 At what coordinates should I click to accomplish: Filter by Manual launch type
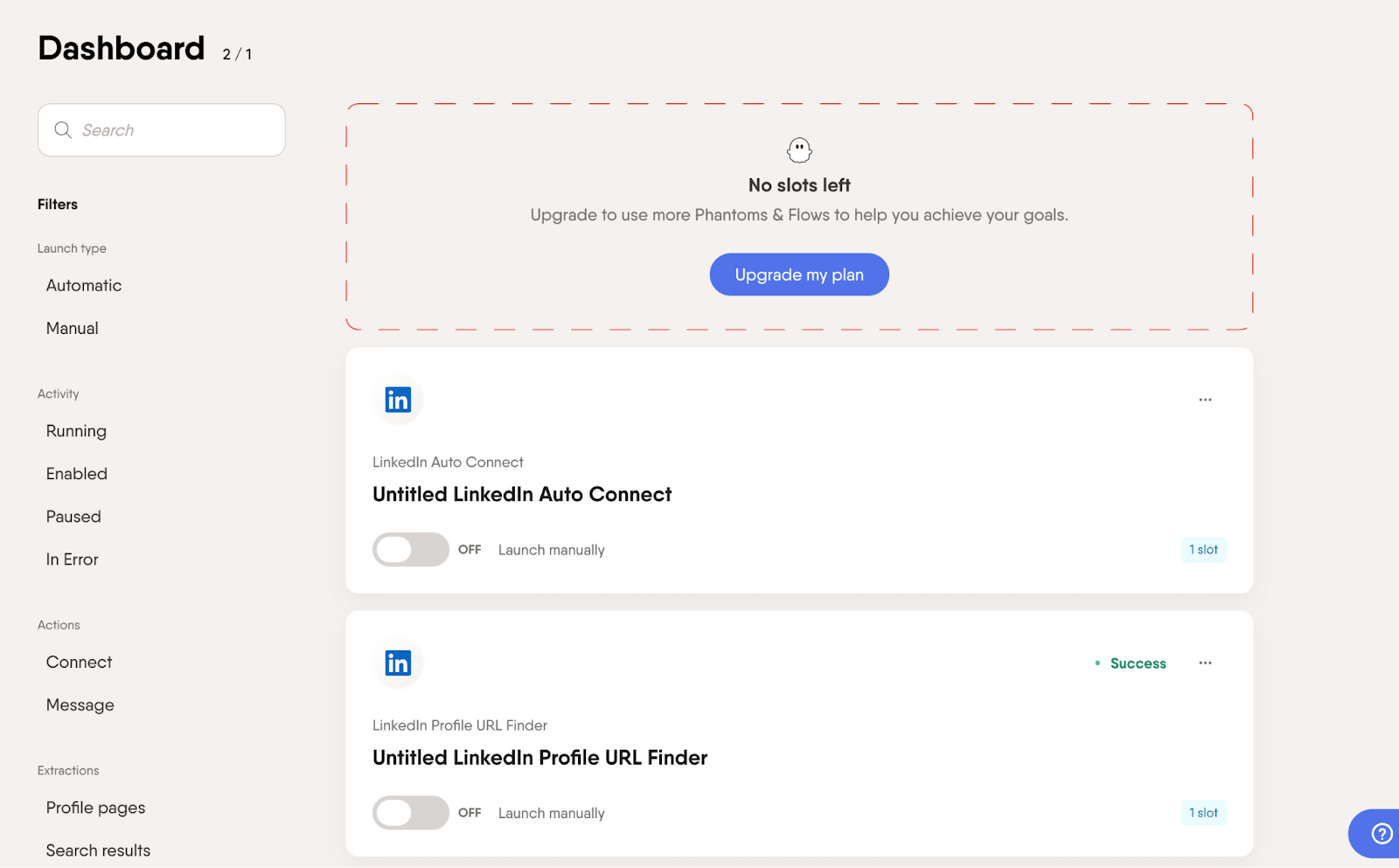[x=73, y=329]
